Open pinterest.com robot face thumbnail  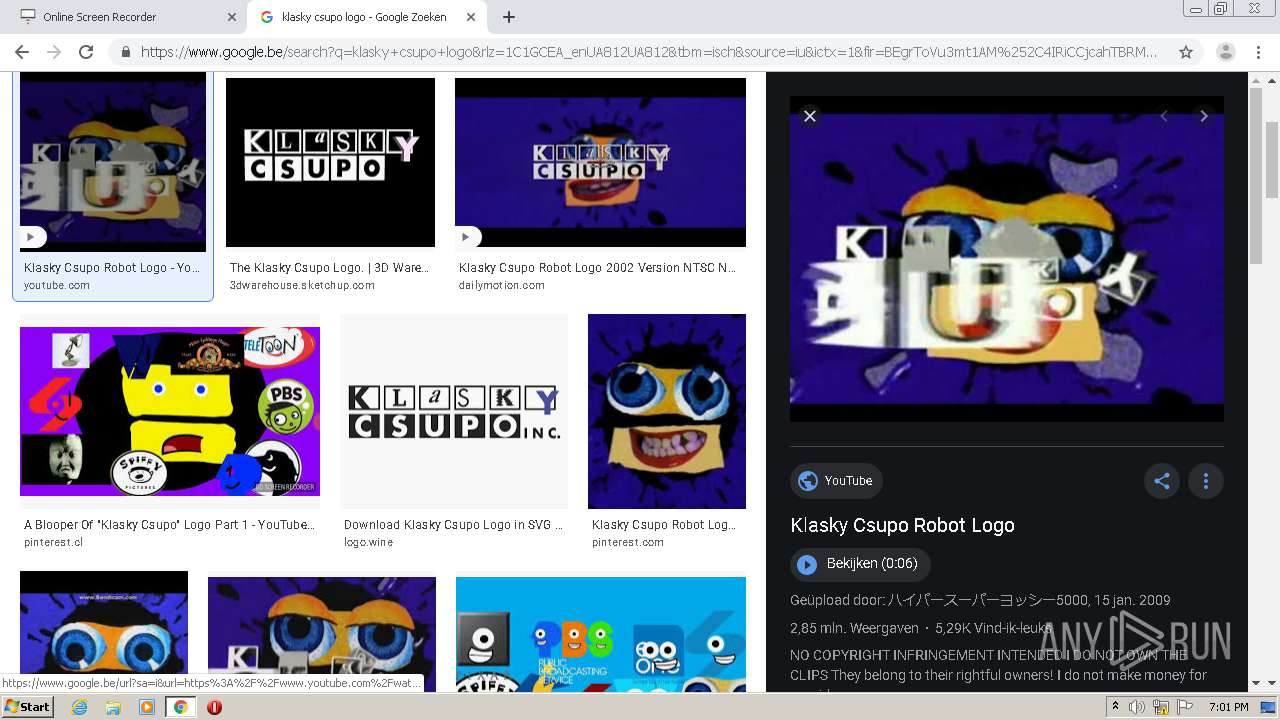point(667,411)
